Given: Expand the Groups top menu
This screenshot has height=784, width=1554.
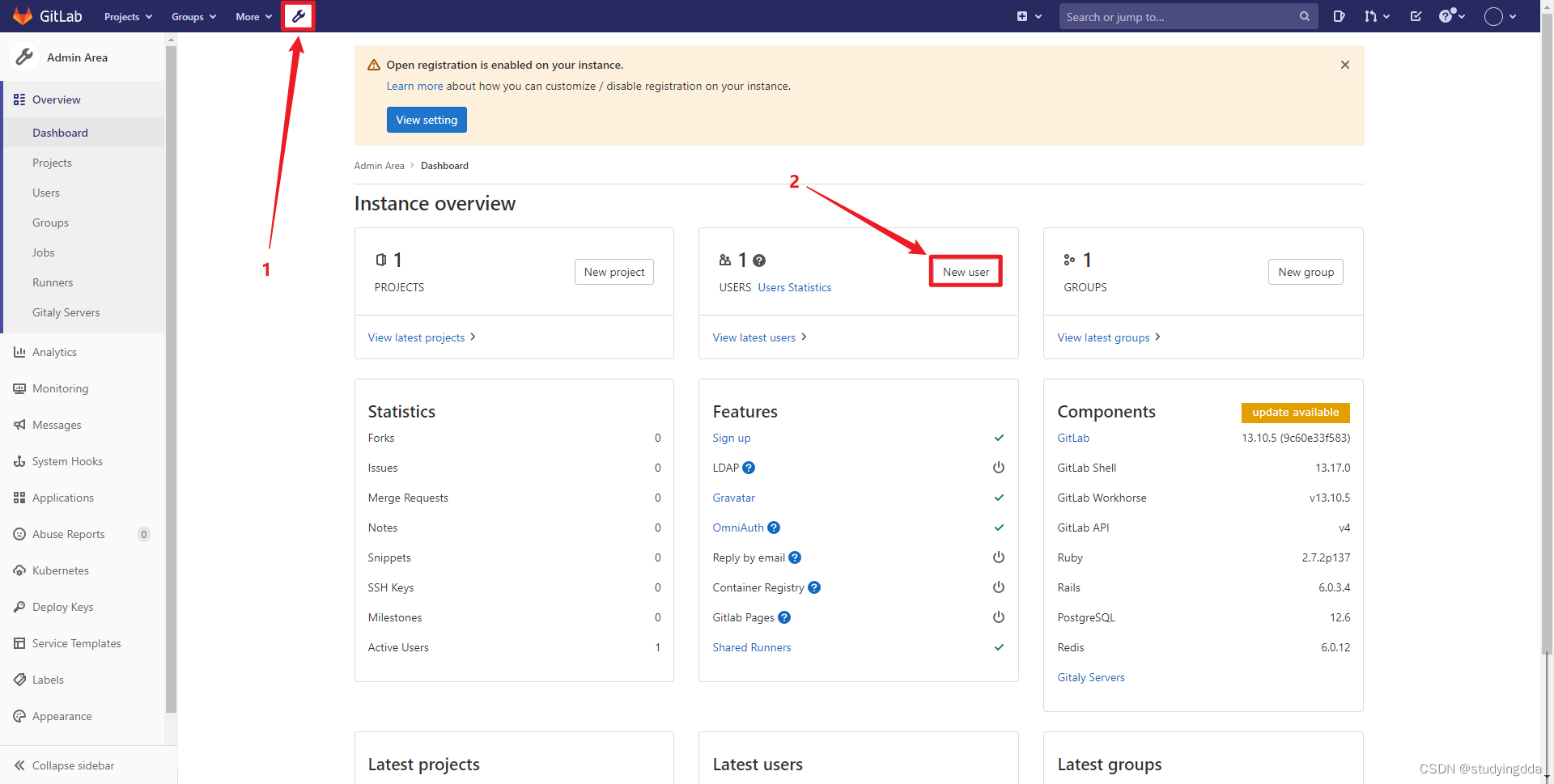Looking at the screenshot, I should (193, 17).
